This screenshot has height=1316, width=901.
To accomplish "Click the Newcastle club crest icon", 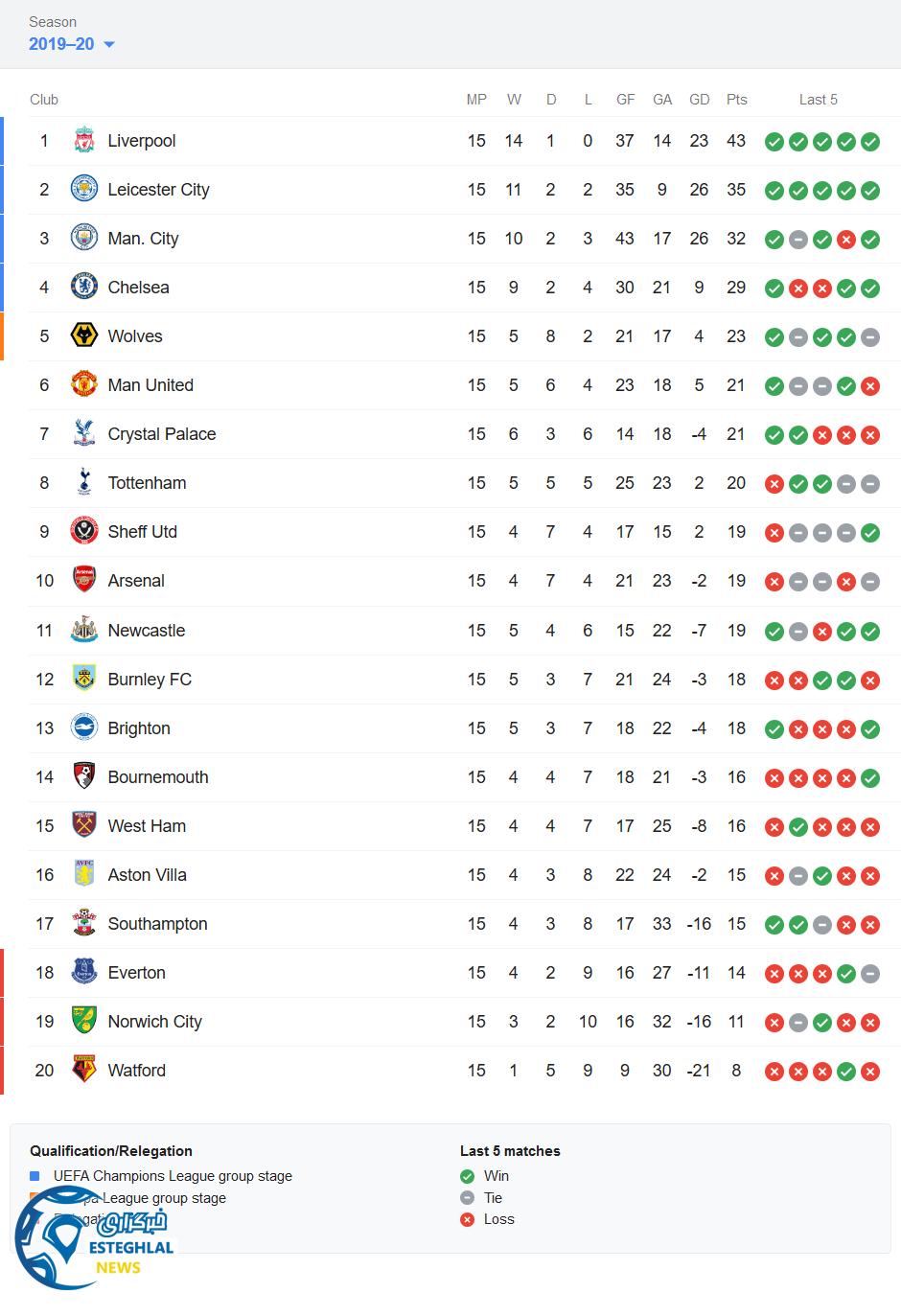I will [84, 630].
